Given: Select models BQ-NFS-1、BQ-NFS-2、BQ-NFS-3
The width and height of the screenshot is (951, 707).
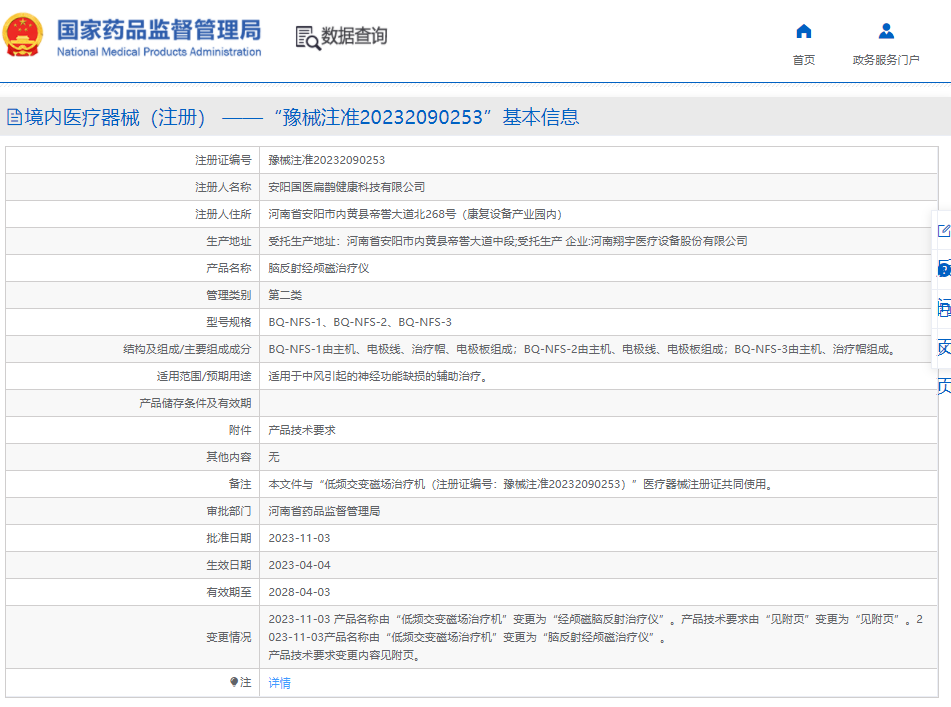Looking at the screenshot, I should coord(360,322).
